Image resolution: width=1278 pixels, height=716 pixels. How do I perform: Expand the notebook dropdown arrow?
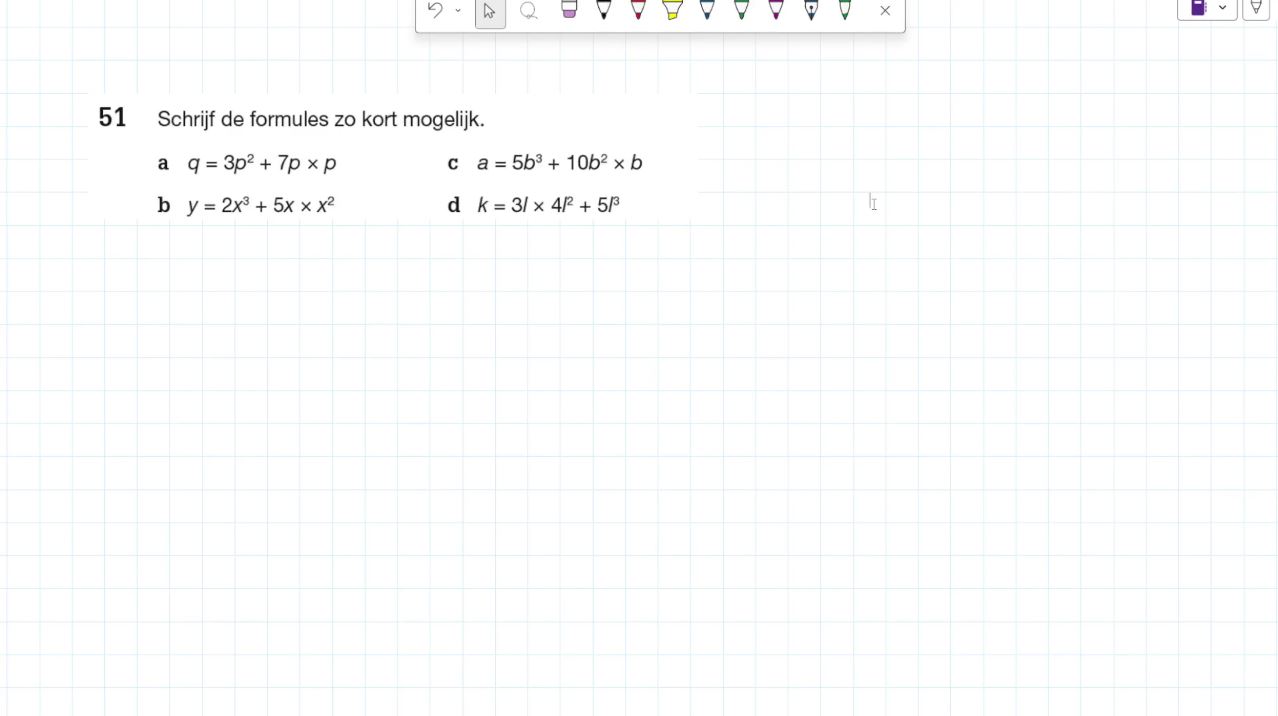coord(1222,8)
